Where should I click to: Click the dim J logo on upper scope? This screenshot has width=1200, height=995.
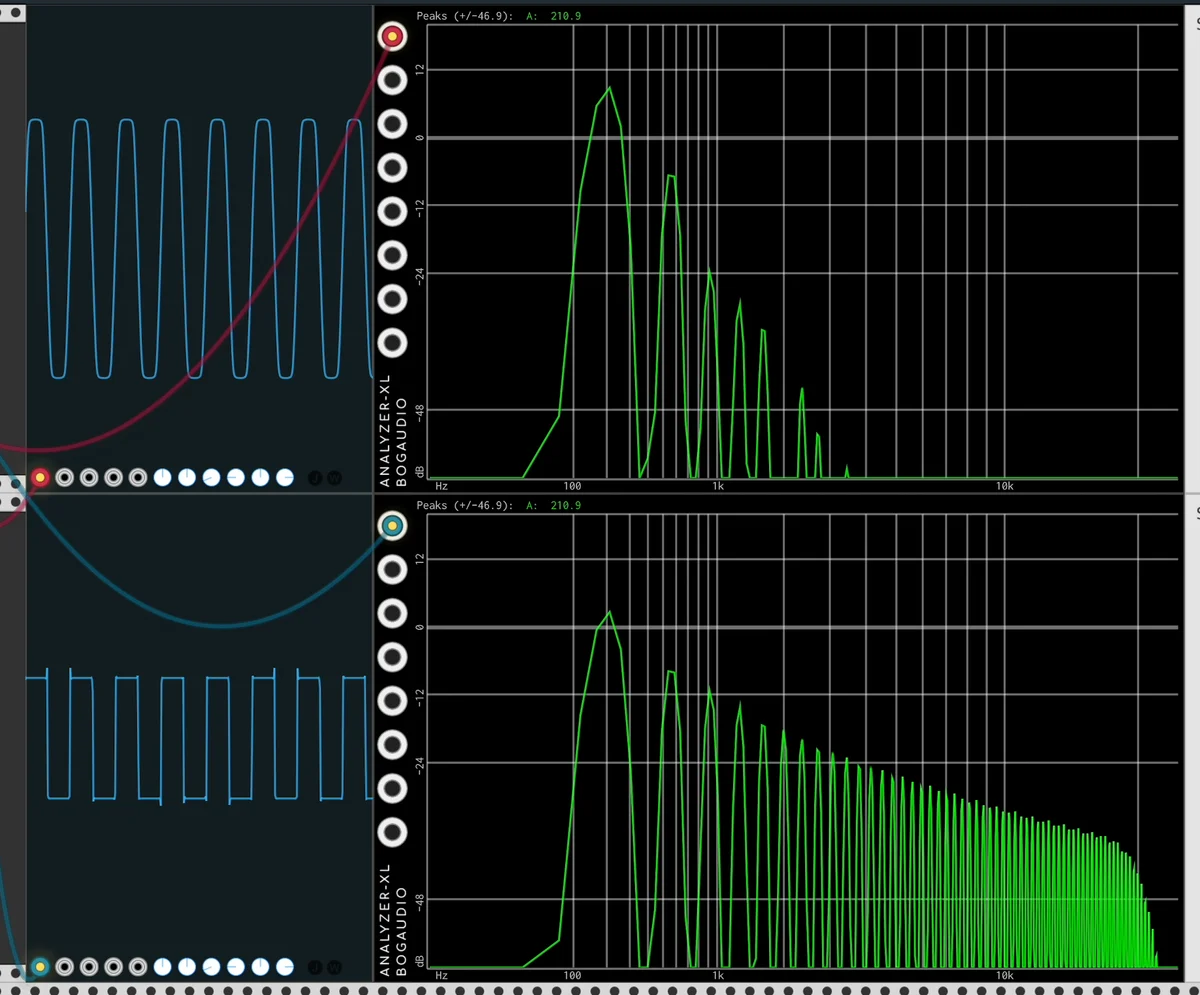[x=315, y=478]
